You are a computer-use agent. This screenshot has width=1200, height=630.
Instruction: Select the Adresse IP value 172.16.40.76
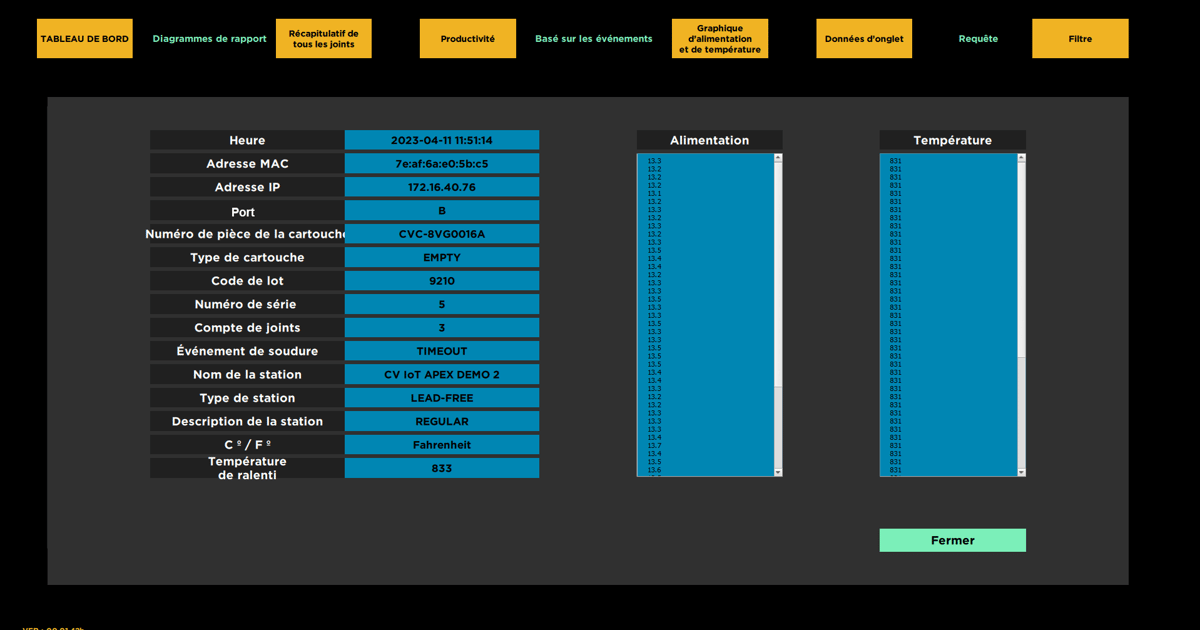click(x=441, y=187)
